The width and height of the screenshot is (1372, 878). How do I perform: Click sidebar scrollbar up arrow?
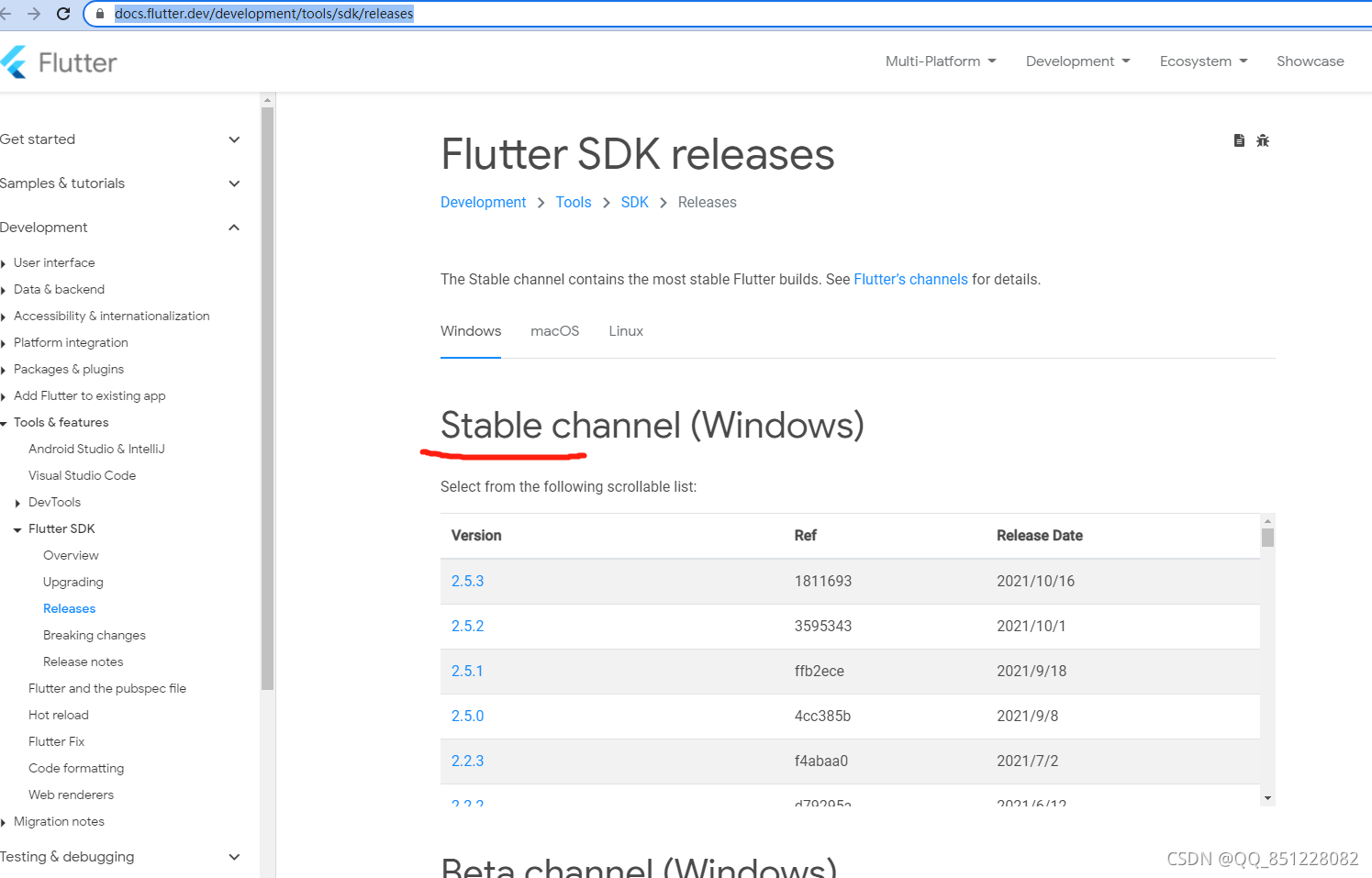point(267,99)
